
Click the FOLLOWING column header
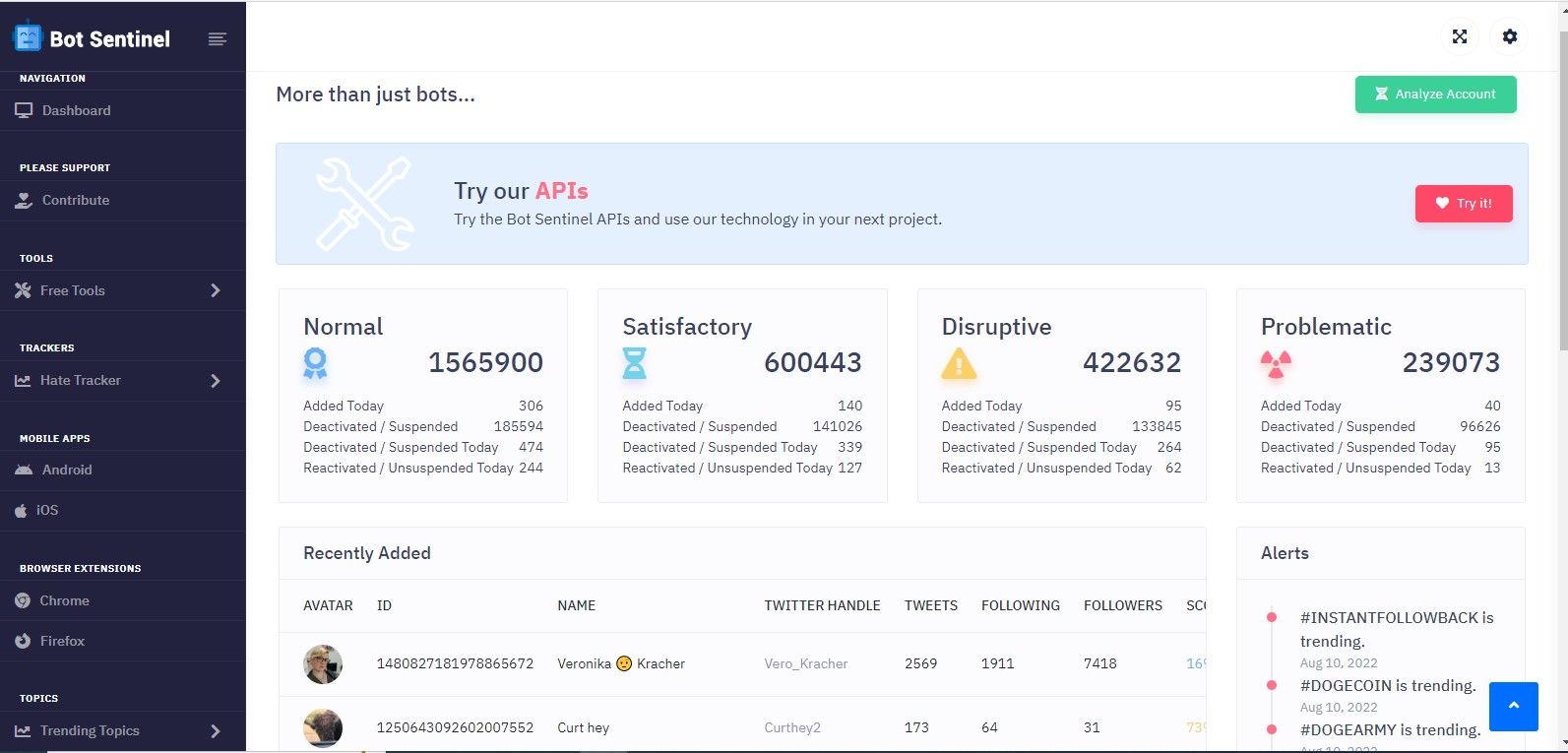[1021, 605]
